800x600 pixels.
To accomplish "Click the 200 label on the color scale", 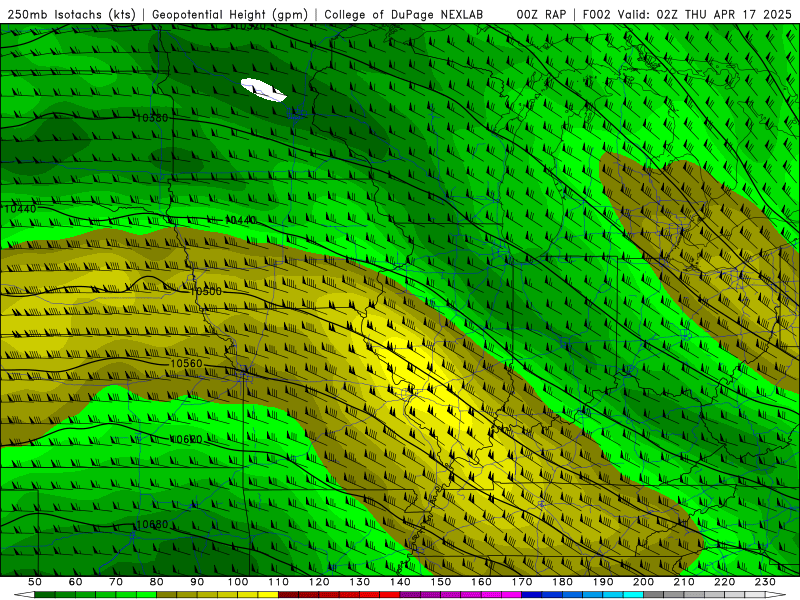I will coord(644,582).
